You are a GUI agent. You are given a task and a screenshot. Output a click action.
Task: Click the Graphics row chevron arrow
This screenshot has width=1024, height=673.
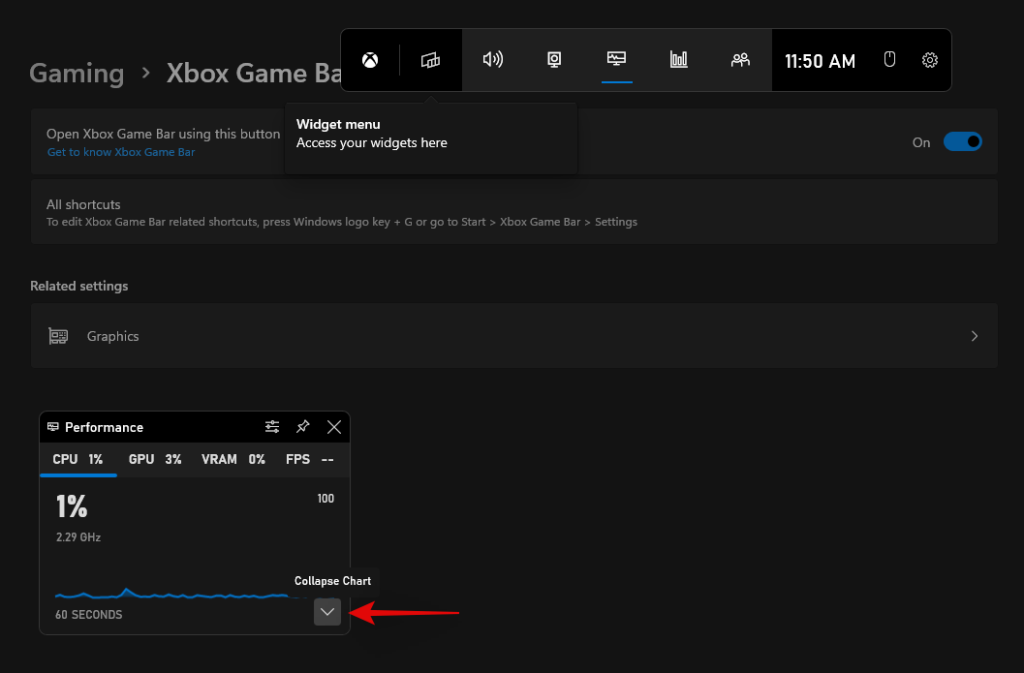pos(974,336)
